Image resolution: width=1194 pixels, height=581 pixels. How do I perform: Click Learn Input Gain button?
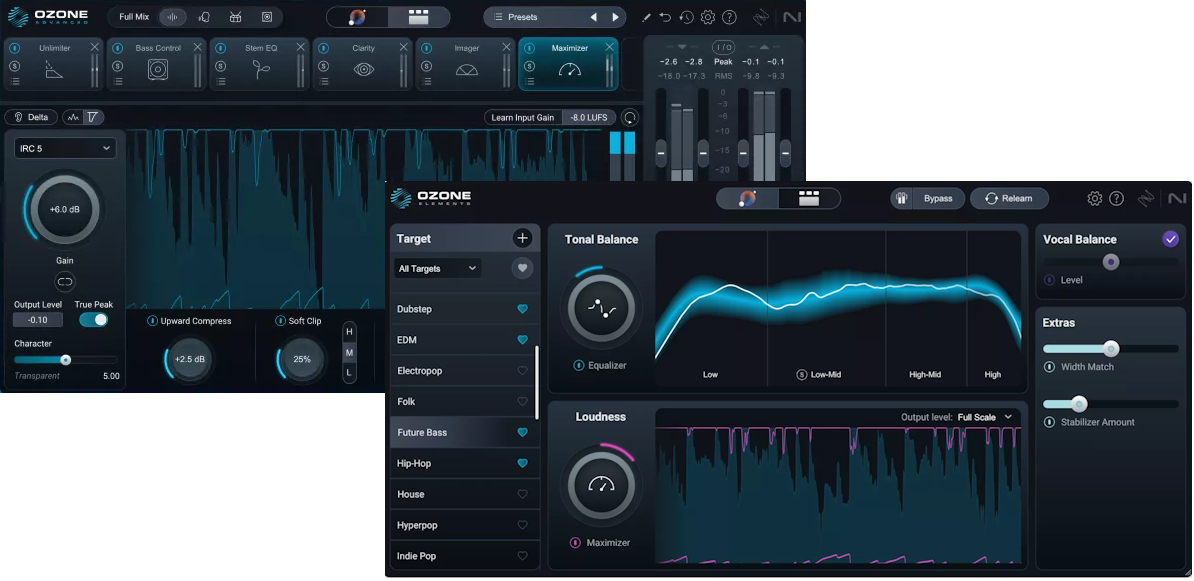[522, 117]
